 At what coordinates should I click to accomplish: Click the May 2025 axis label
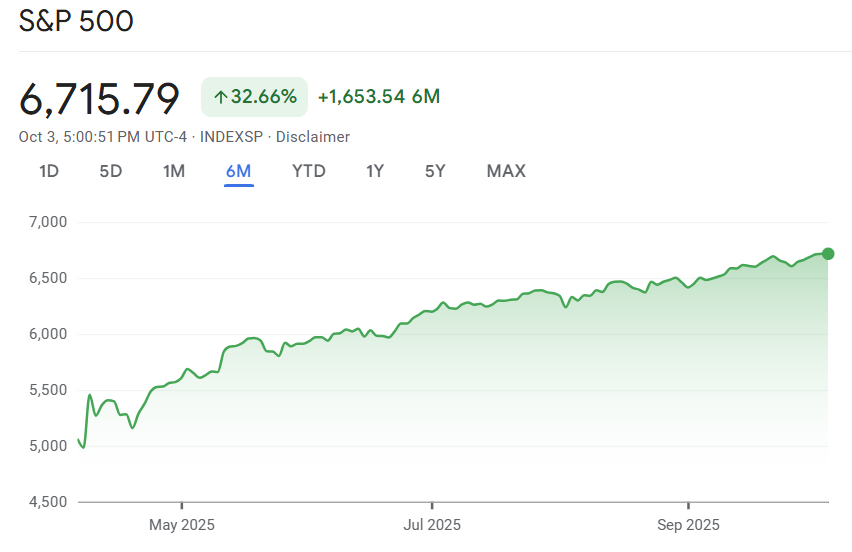181,524
